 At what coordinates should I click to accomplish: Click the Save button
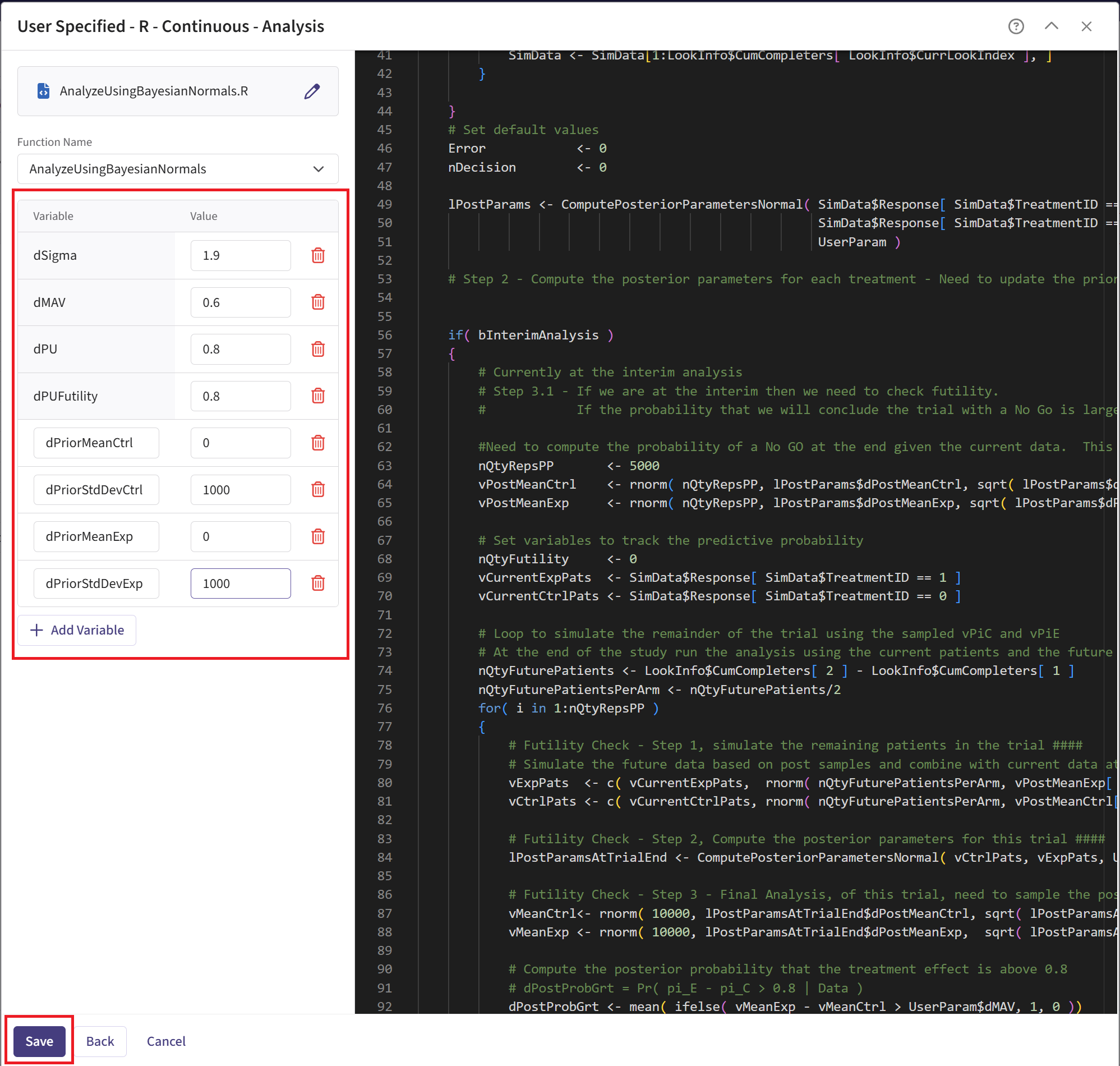click(39, 1041)
